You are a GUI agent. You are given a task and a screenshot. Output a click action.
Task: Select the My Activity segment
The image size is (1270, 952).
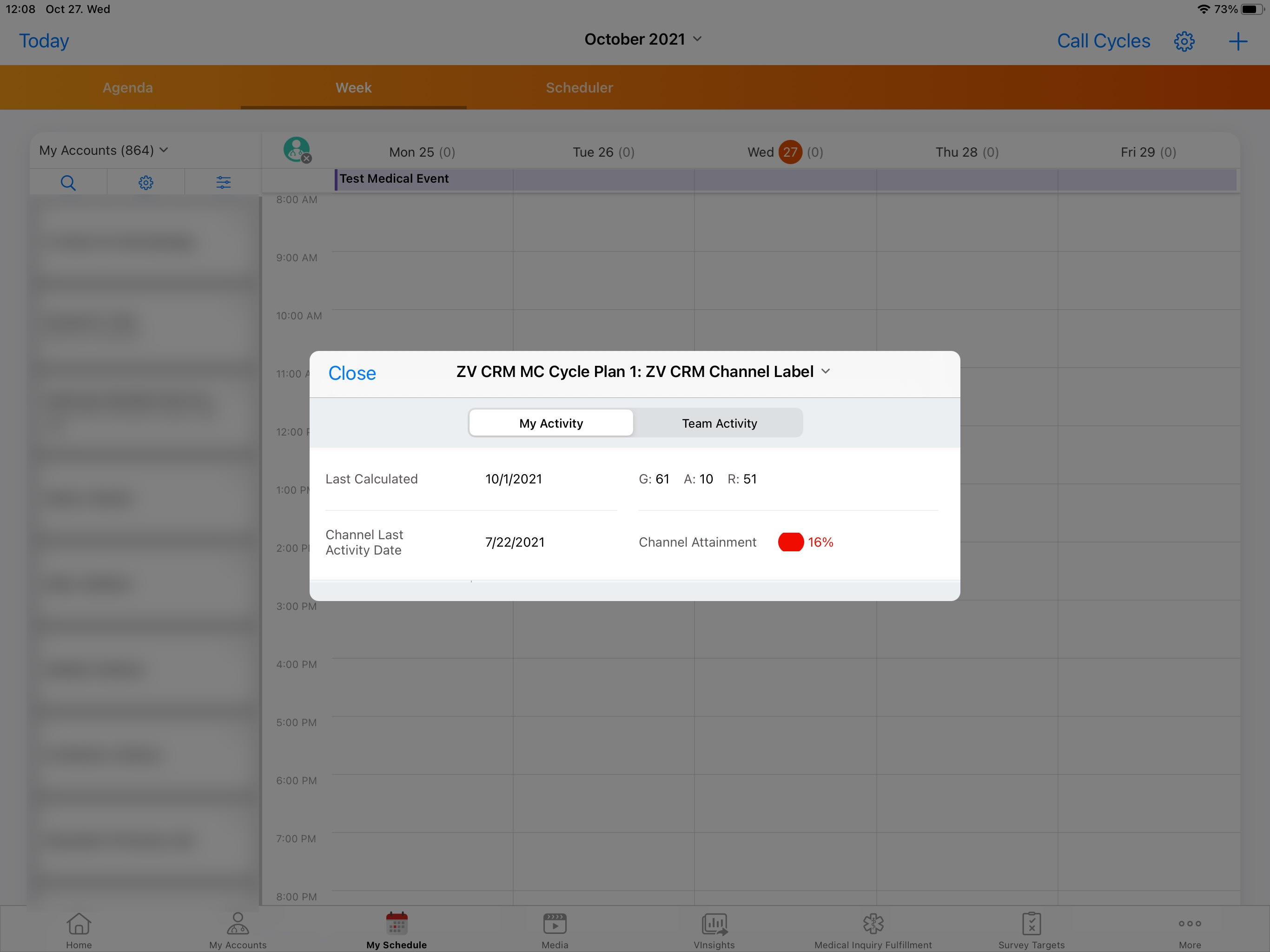click(x=550, y=423)
